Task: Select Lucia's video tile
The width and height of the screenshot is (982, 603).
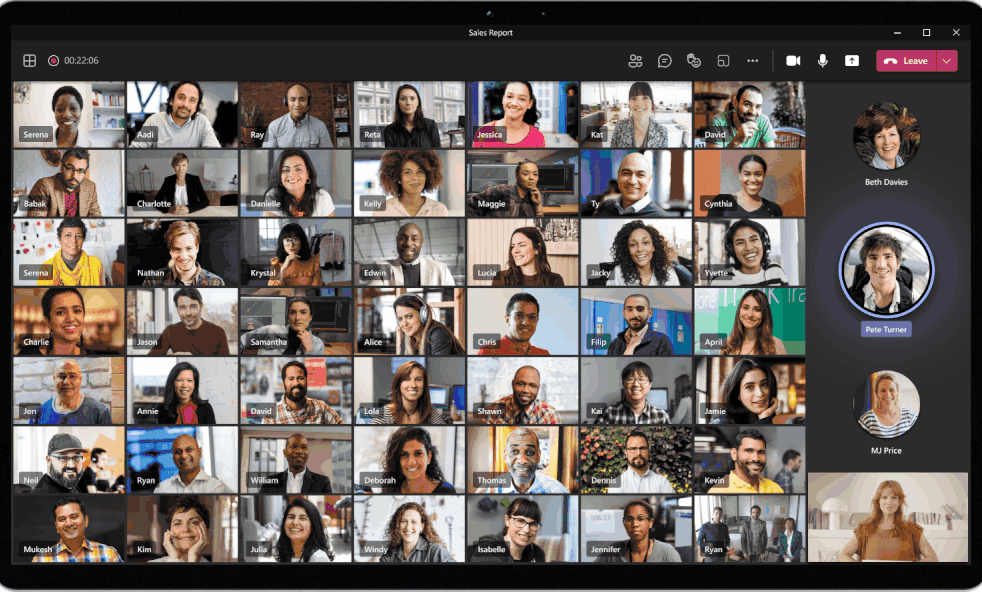Action: [x=522, y=252]
